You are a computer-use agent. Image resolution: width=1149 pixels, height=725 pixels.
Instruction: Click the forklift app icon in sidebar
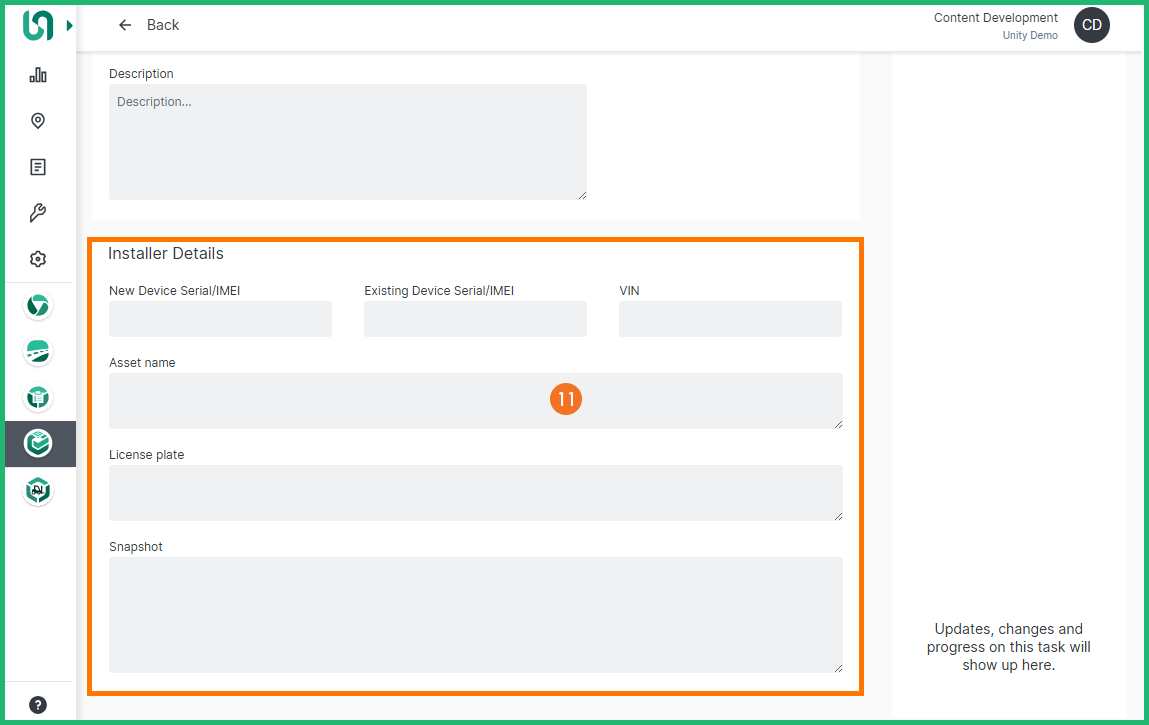38,490
